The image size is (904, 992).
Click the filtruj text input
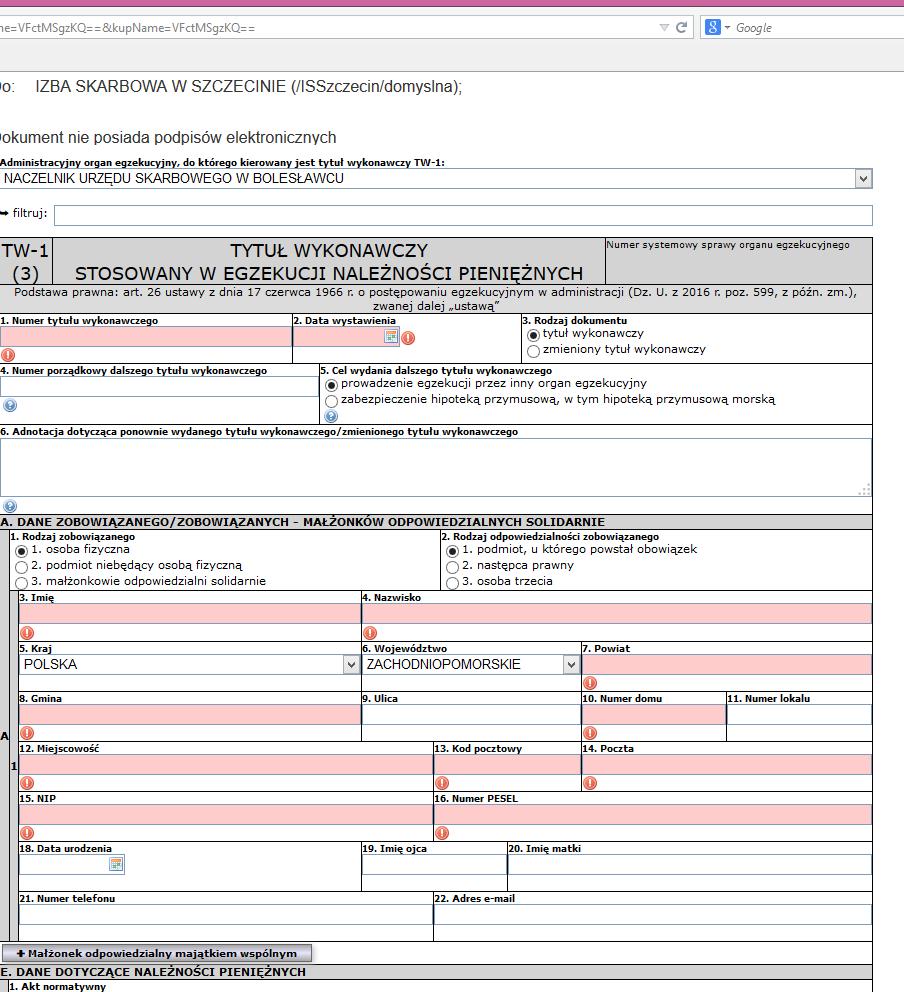tap(463, 215)
